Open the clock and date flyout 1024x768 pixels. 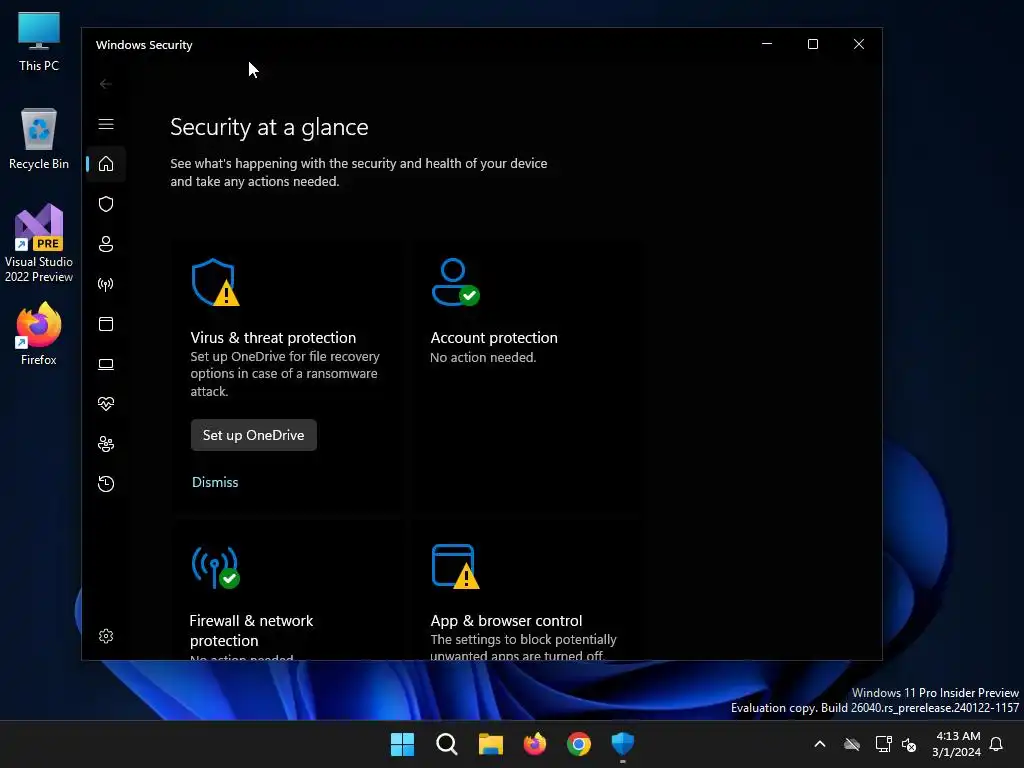tap(957, 744)
